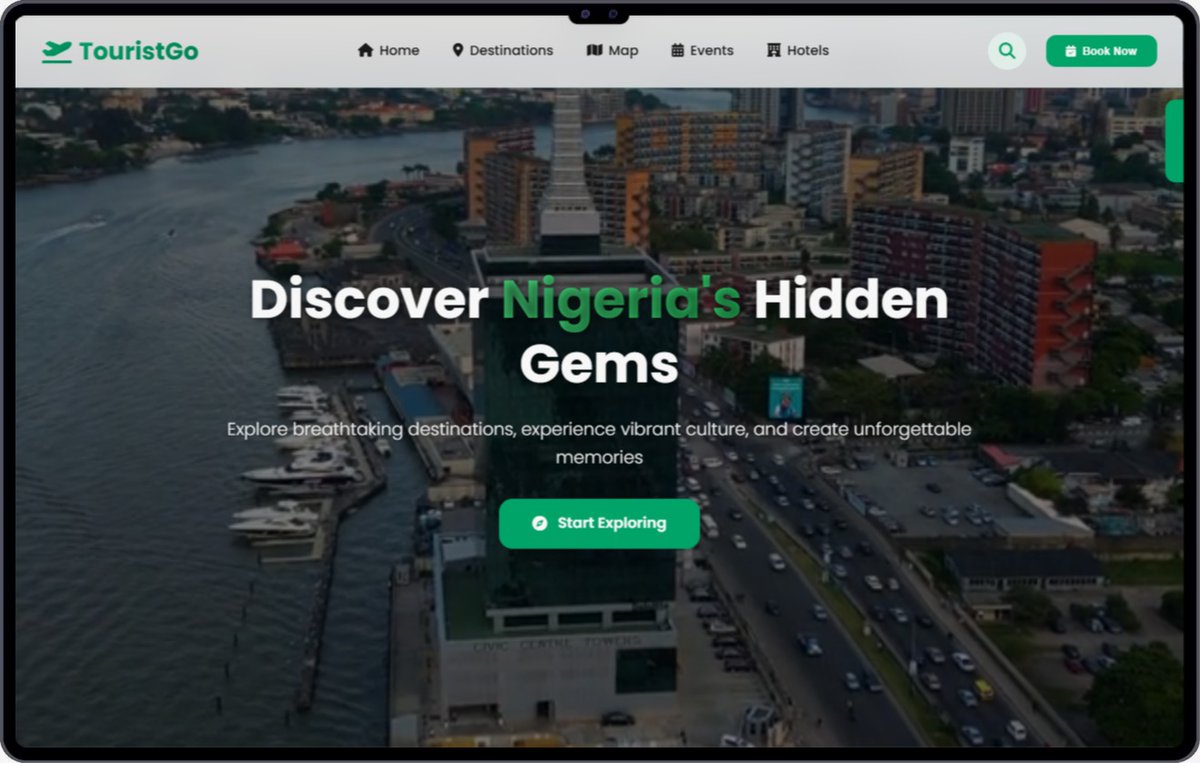
Task: Click the calendar icon next to Events
Action: click(679, 50)
